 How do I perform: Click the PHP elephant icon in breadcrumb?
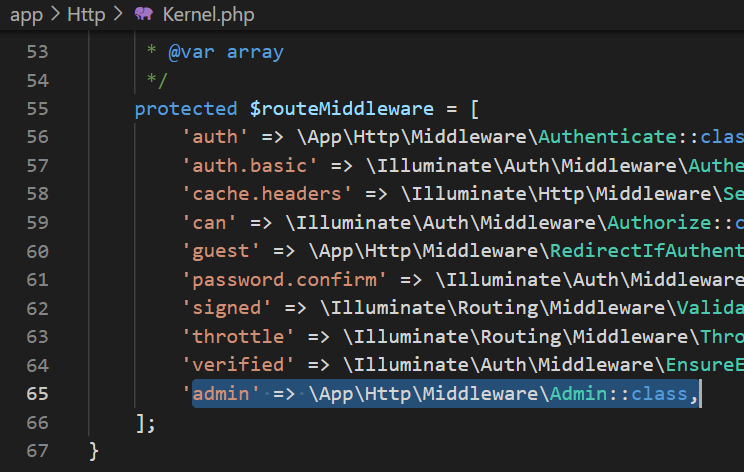(143, 13)
